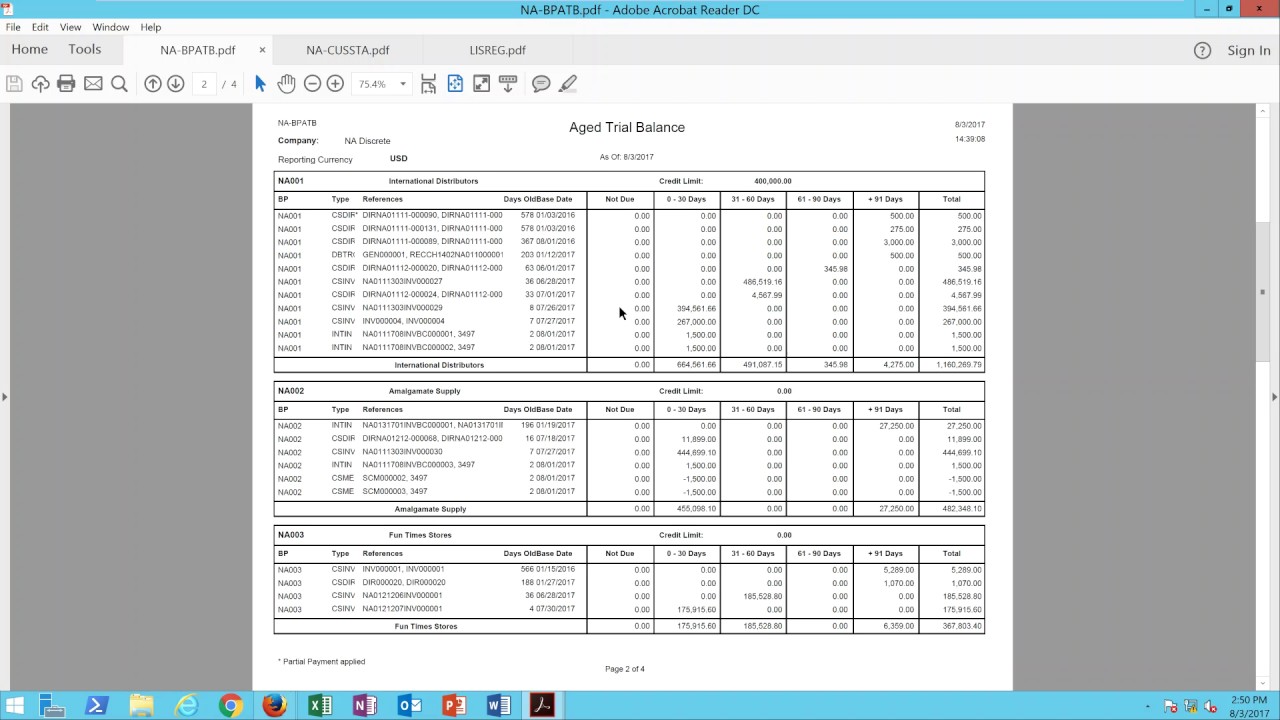
Task: Click reference NA0111303INV000027
Action: 402,282
